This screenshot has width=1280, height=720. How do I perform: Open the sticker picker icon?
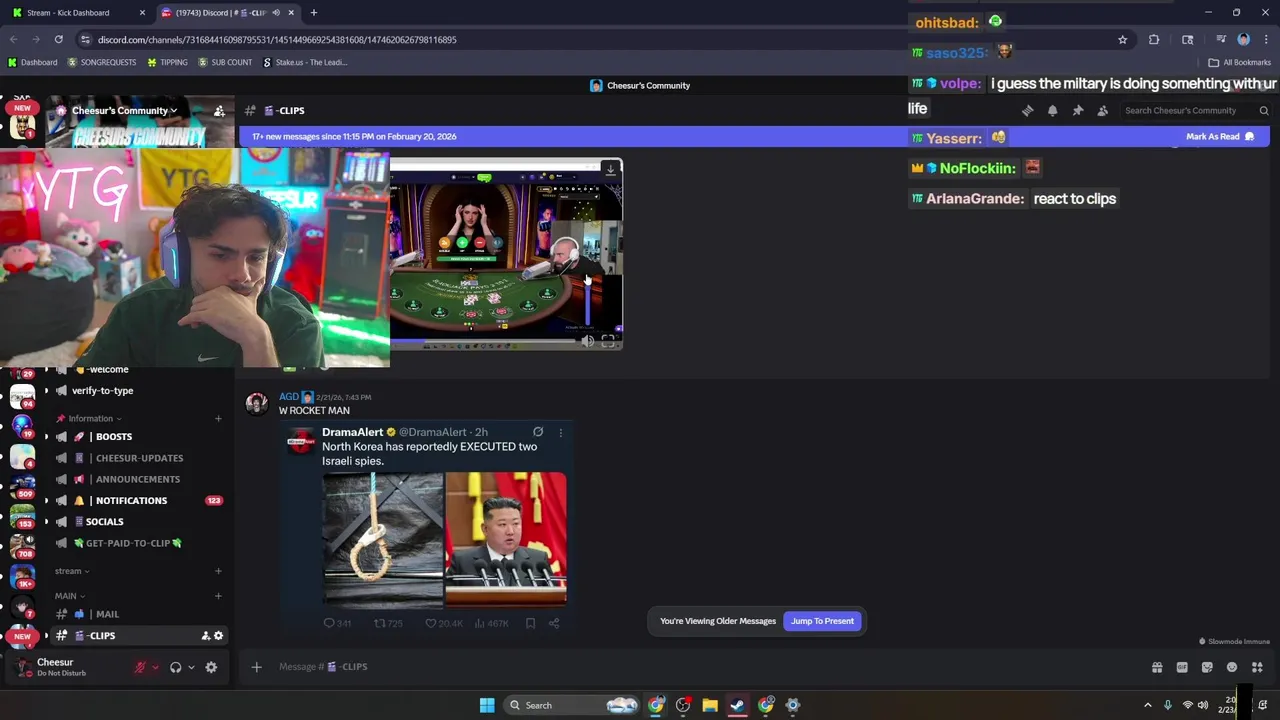coord(1207,667)
